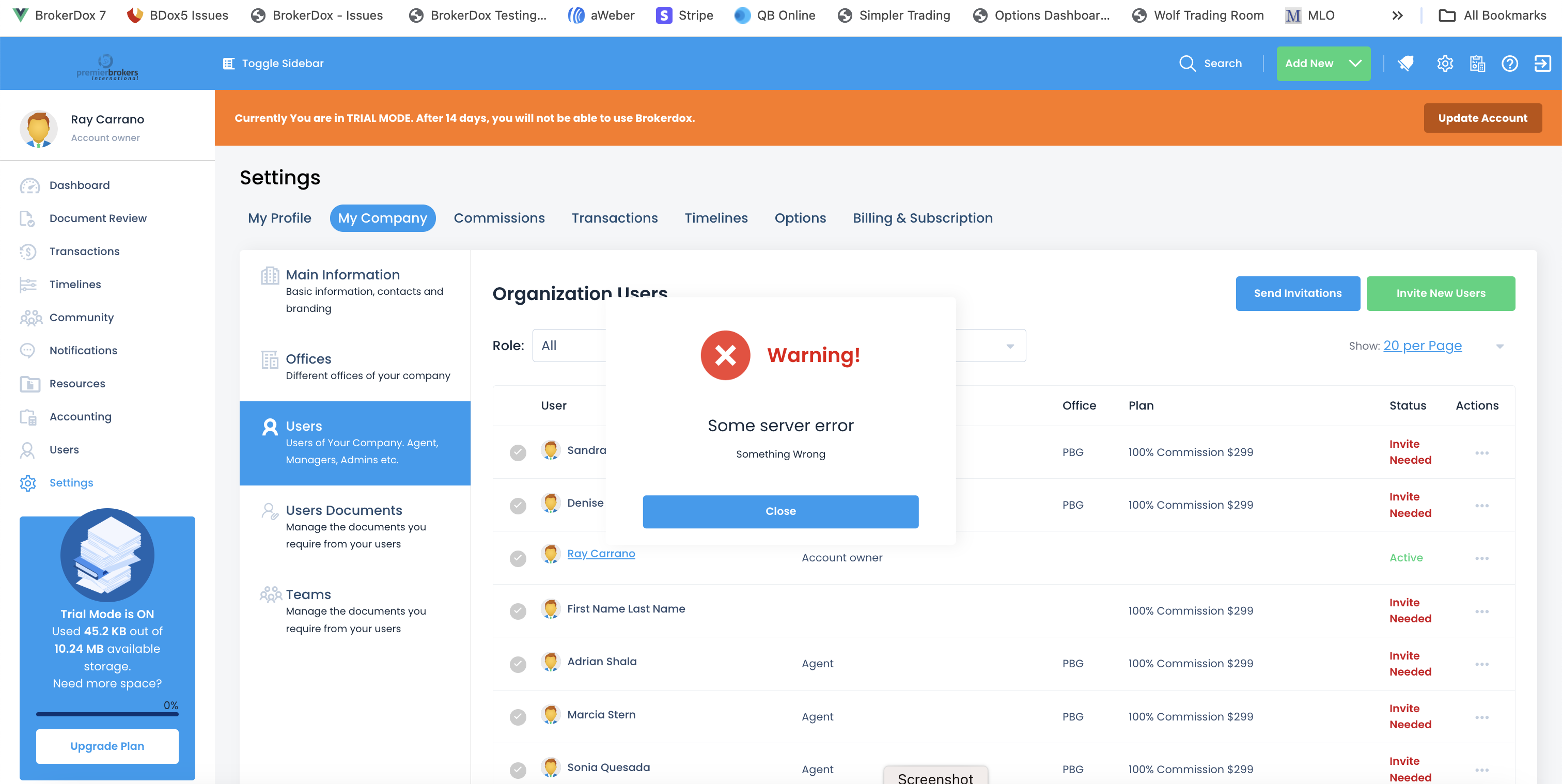The width and height of the screenshot is (1562, 784).
Task: Open actions menu for Adrian Shala
Action: [x=1482, y=665]
